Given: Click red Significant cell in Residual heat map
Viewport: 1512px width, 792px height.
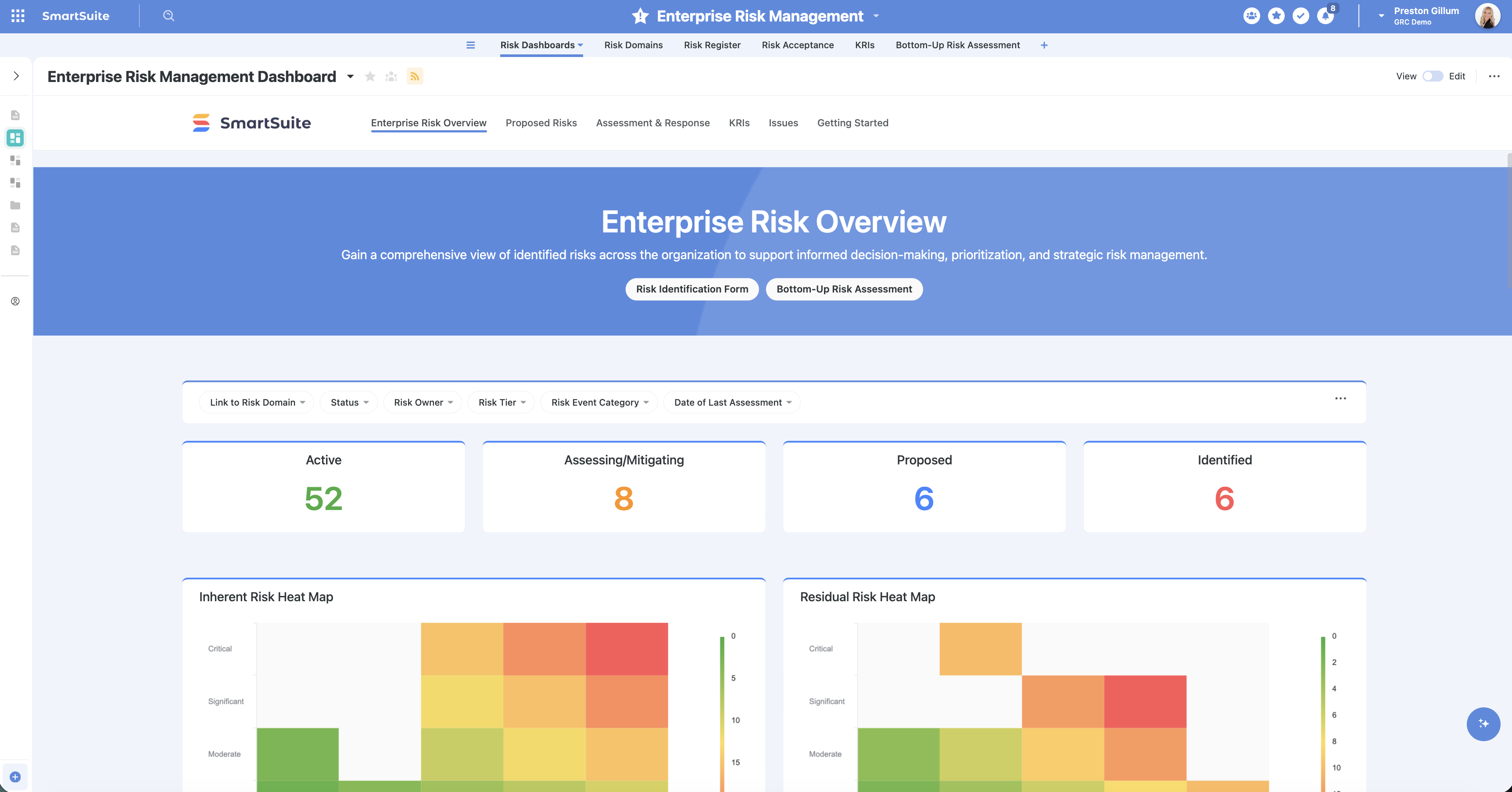Looking at the screenshot, I should click(x=1145, y=702).
